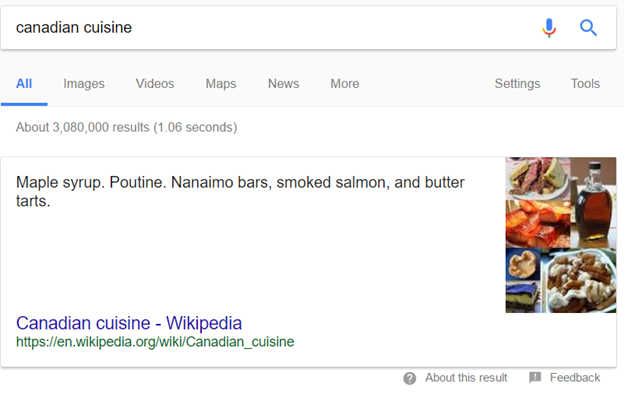Select the All results tab

click(x=24, y=84)
